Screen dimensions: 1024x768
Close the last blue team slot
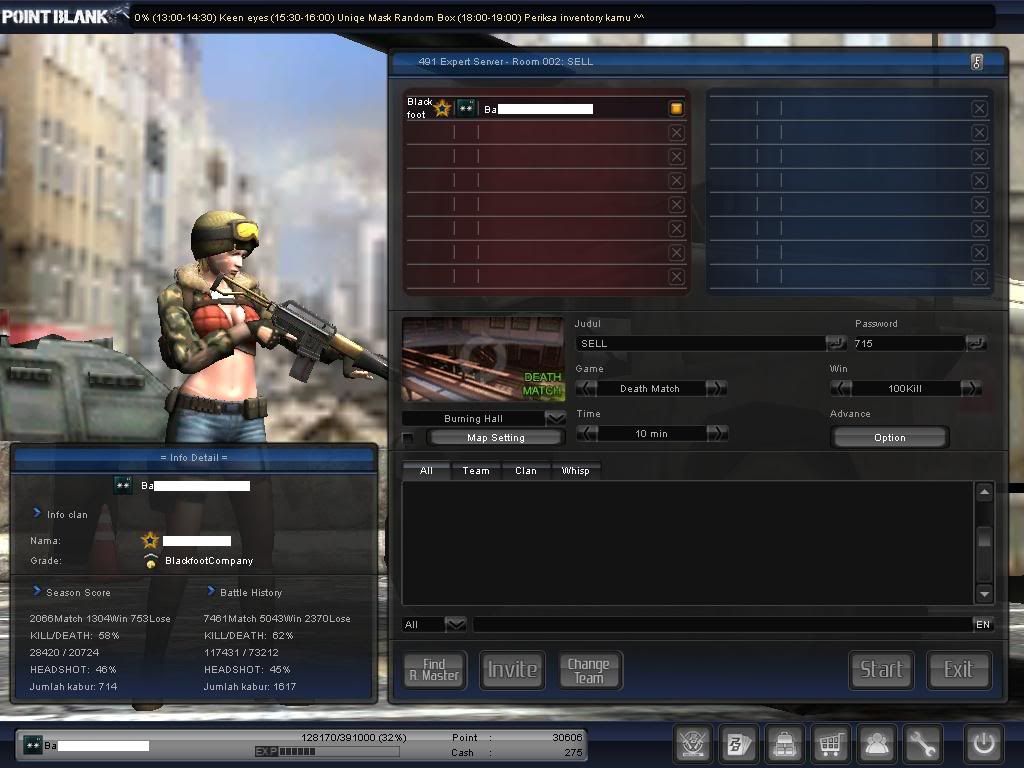(x=979, y=276)
